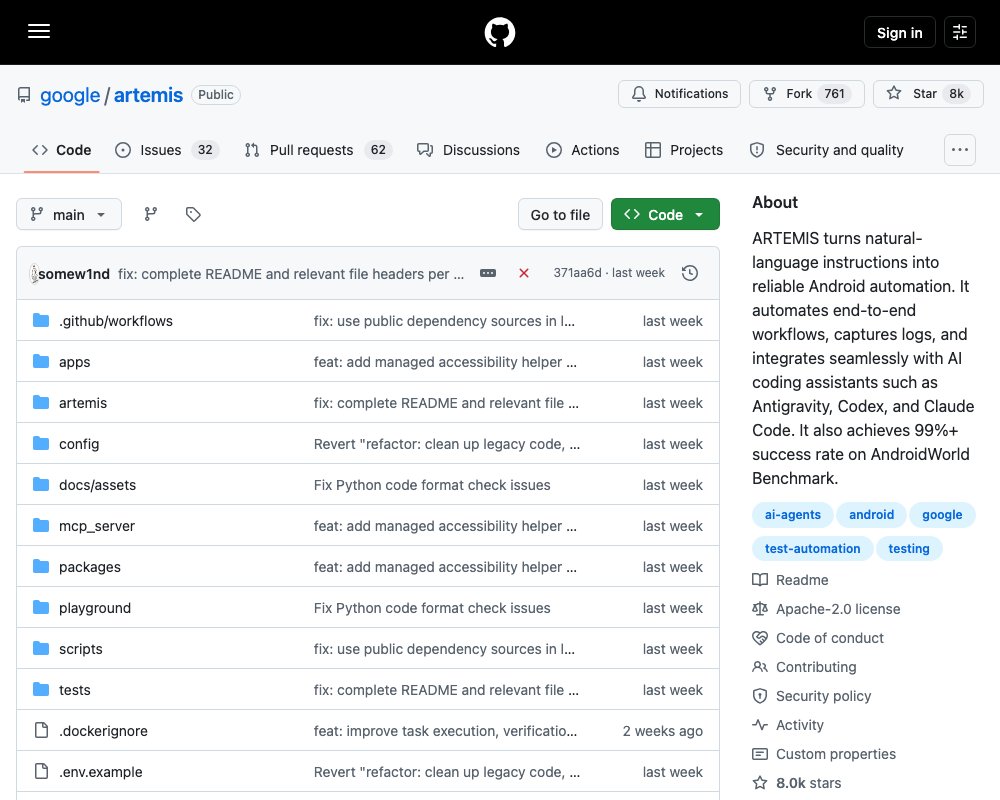Click the .github/workflows folder icon
The width and height of the screenshot is (1000, 800).
pyautogui.click(x=41, y=320)
